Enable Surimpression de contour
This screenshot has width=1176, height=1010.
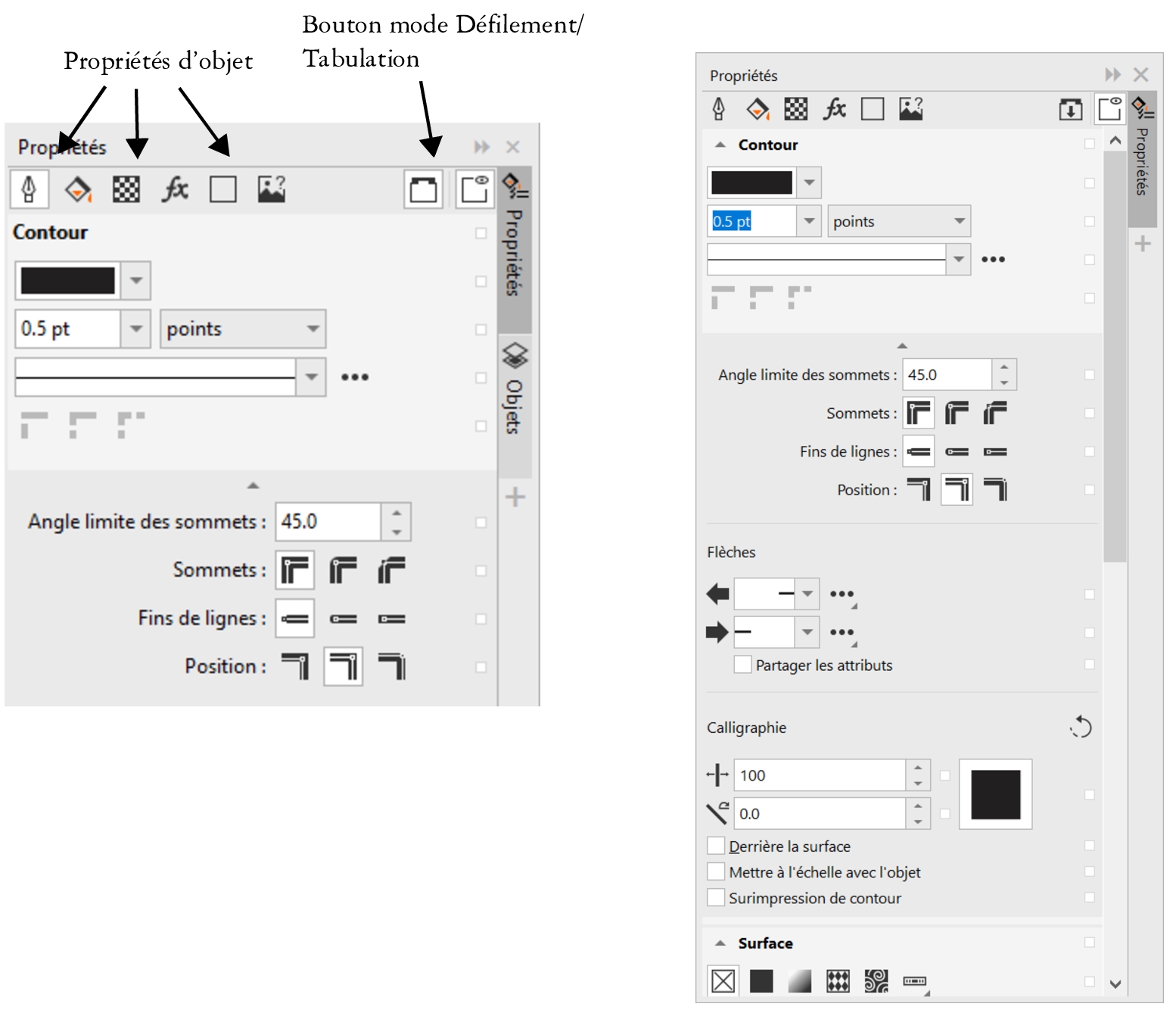[716, 899]
